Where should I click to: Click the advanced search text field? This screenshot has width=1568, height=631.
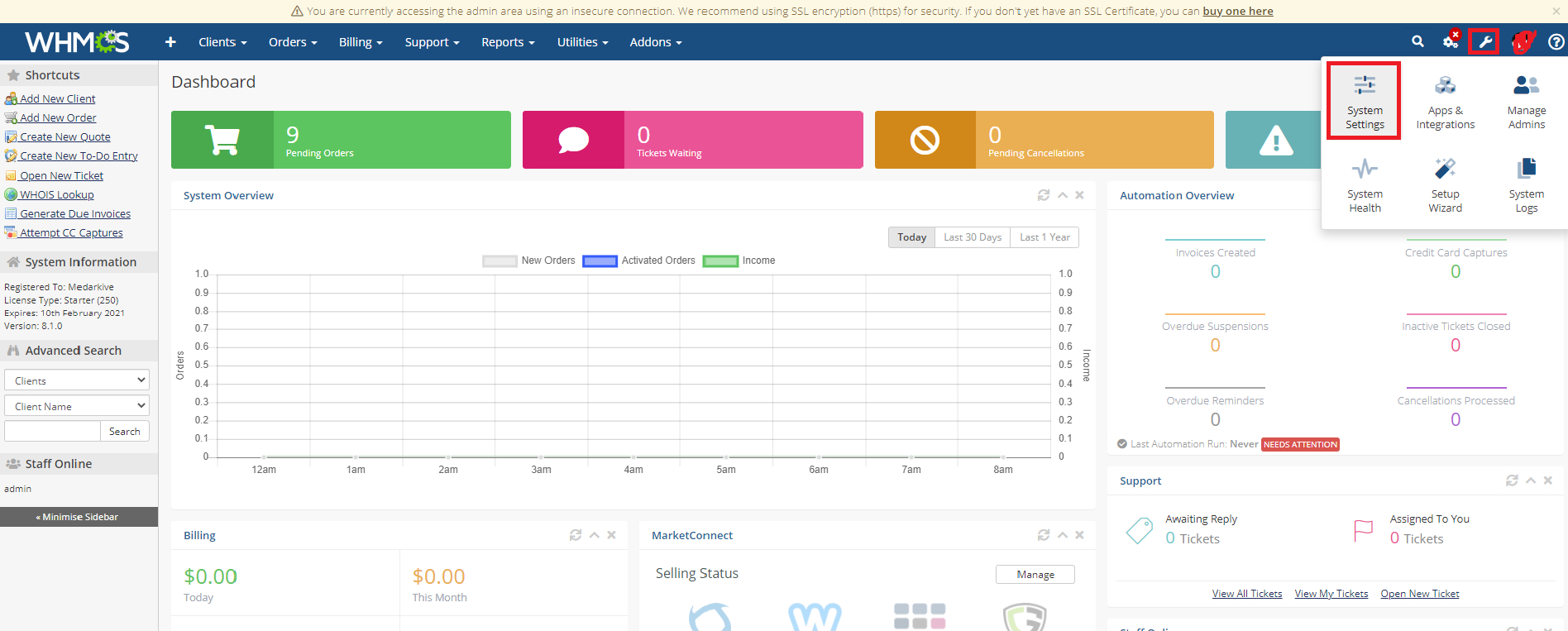point(52,431)
